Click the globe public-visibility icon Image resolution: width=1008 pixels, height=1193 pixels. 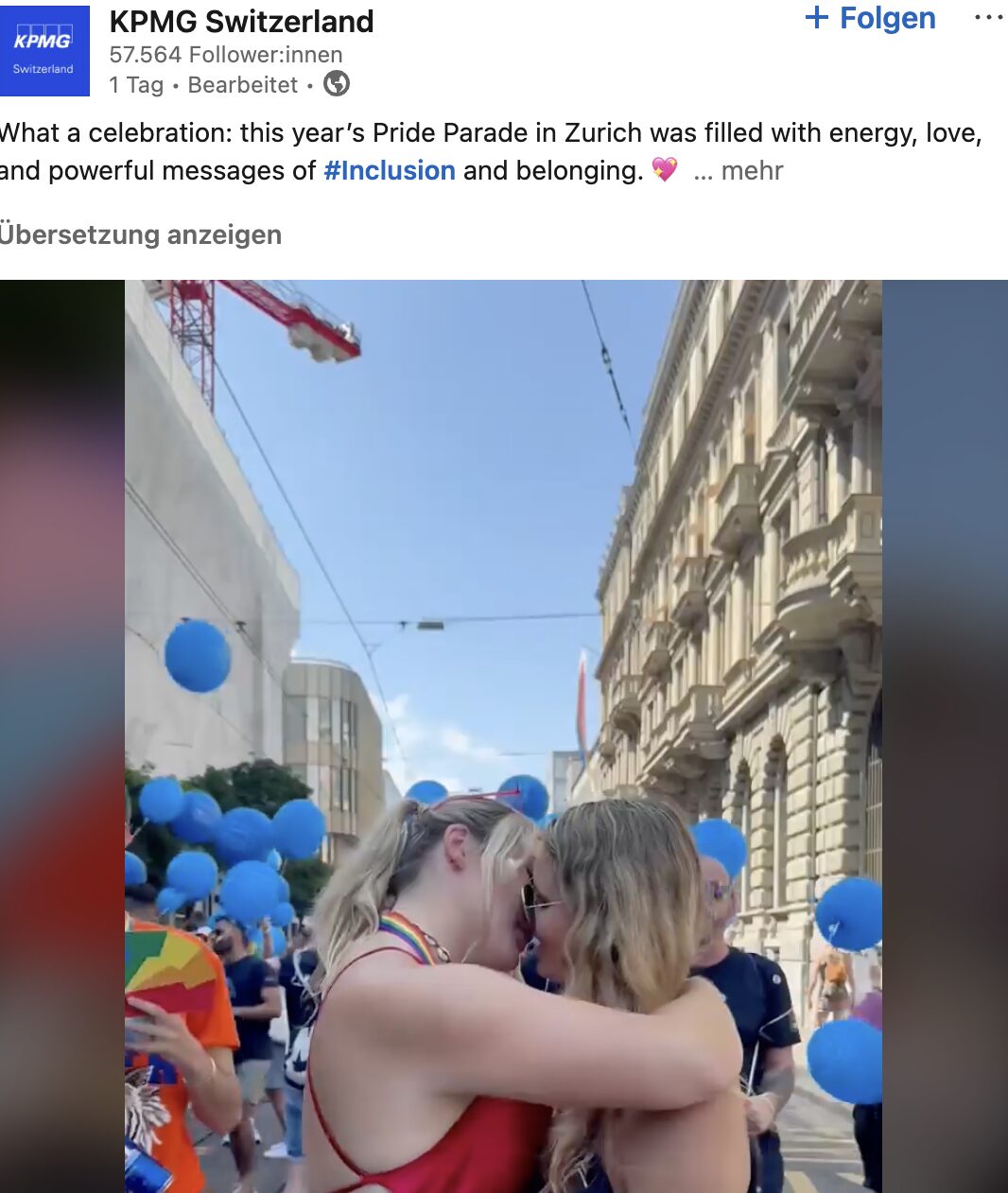337,84
